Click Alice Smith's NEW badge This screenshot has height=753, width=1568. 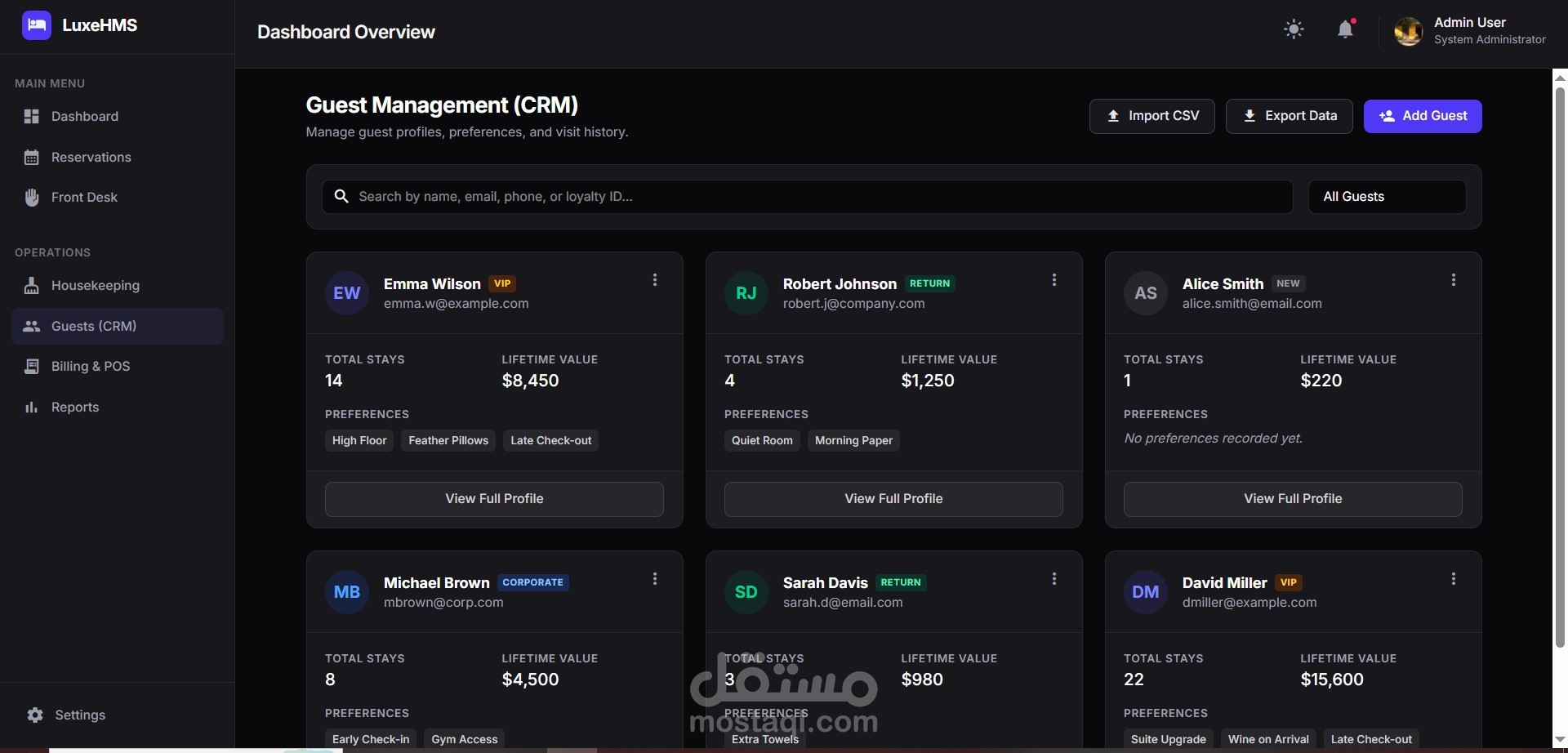point(1288,283)
